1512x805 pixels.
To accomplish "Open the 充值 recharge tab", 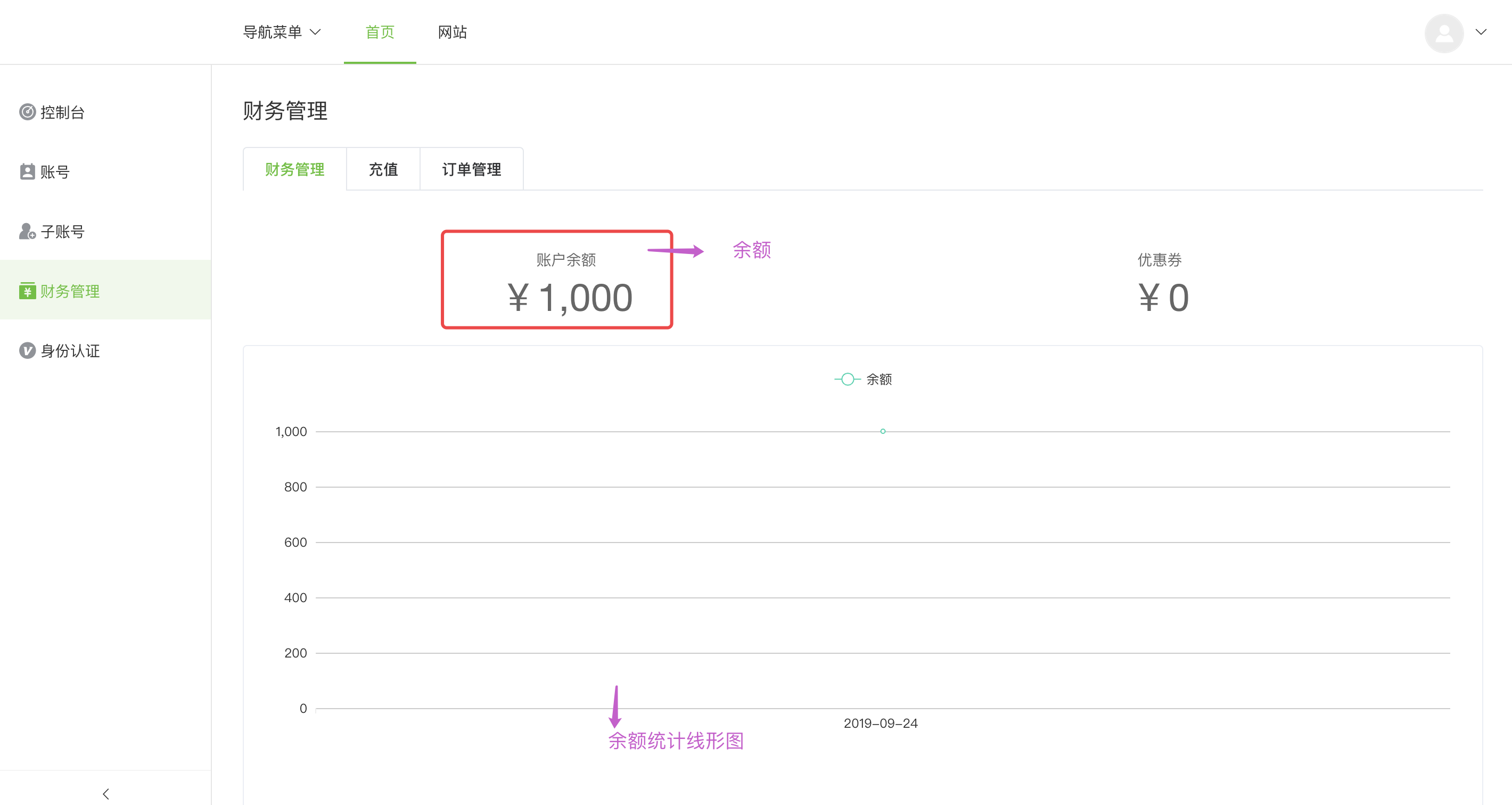I will pyautogui.click(x=383, y=169).
